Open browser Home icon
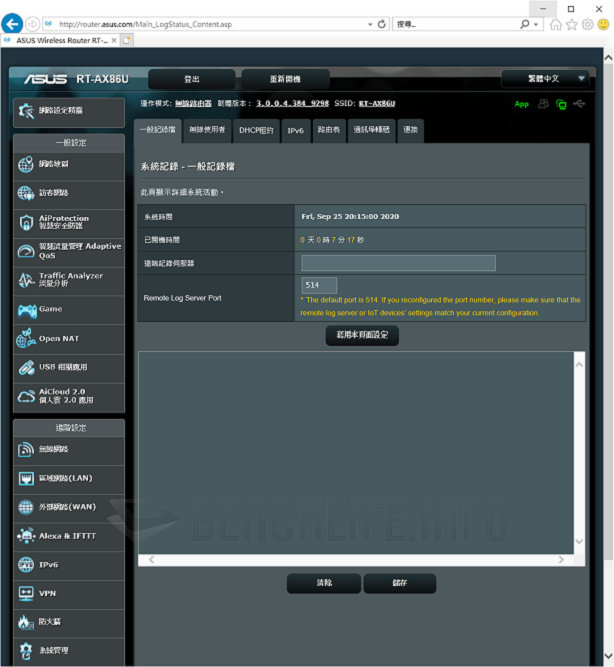 click(x=555, y=25)
